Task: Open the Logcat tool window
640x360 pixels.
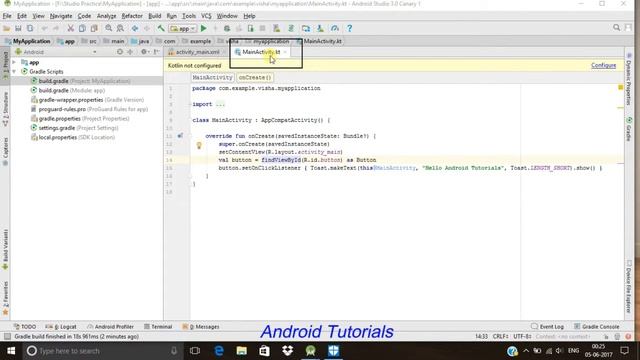Action: 61,327
